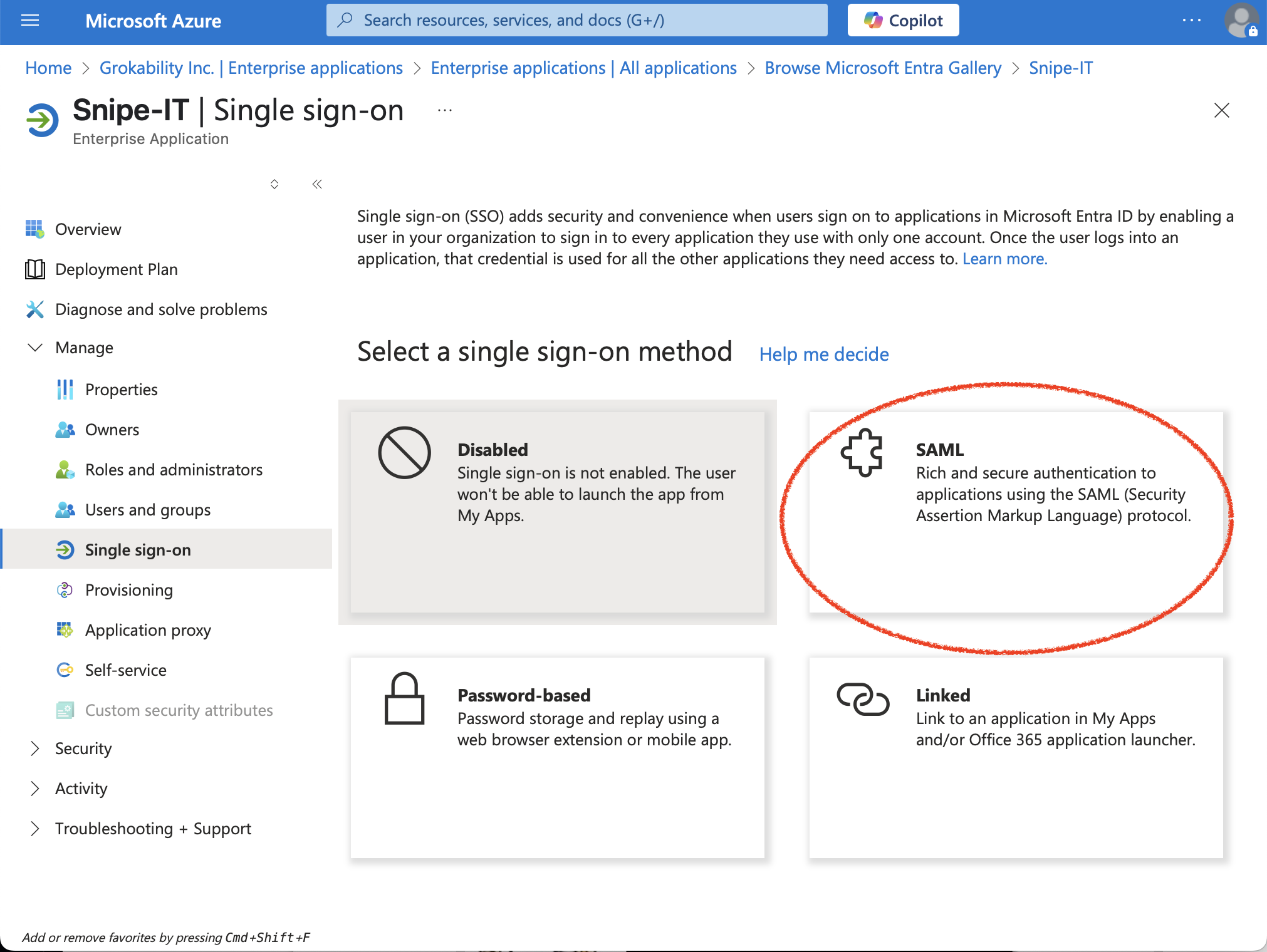Open Browse Microsoft Entra Gallery breadcrumb

[883, 68]
